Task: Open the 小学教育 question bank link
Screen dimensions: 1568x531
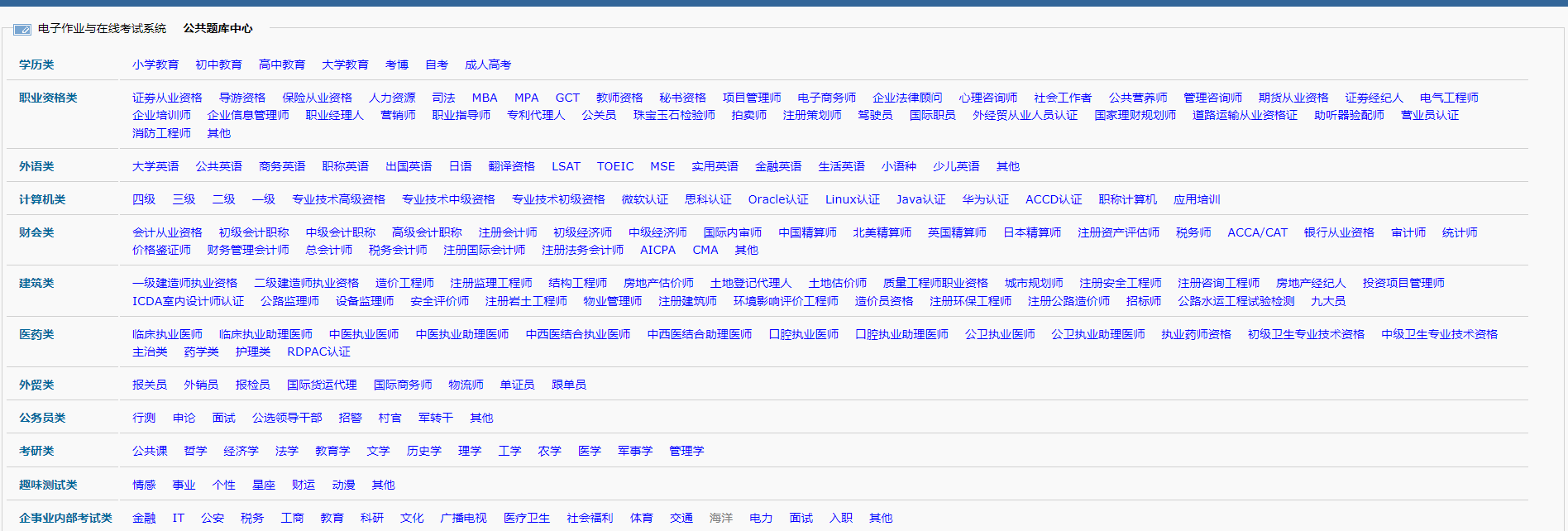Action: point(155,65)
